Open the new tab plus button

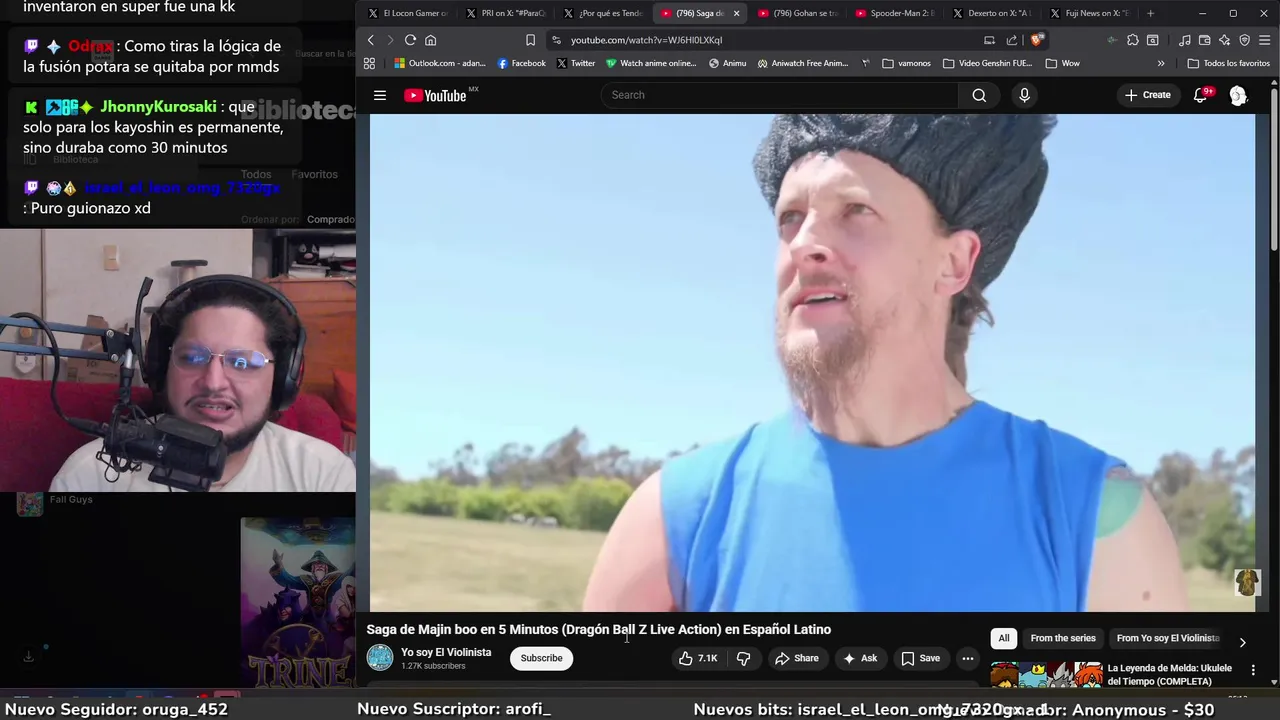(1150, 13)
